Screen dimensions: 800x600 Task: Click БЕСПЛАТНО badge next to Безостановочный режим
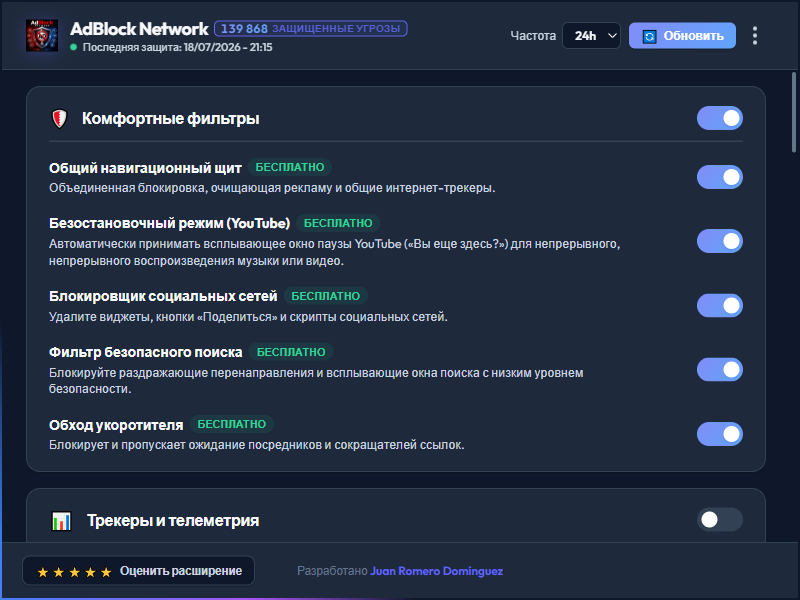338,223
